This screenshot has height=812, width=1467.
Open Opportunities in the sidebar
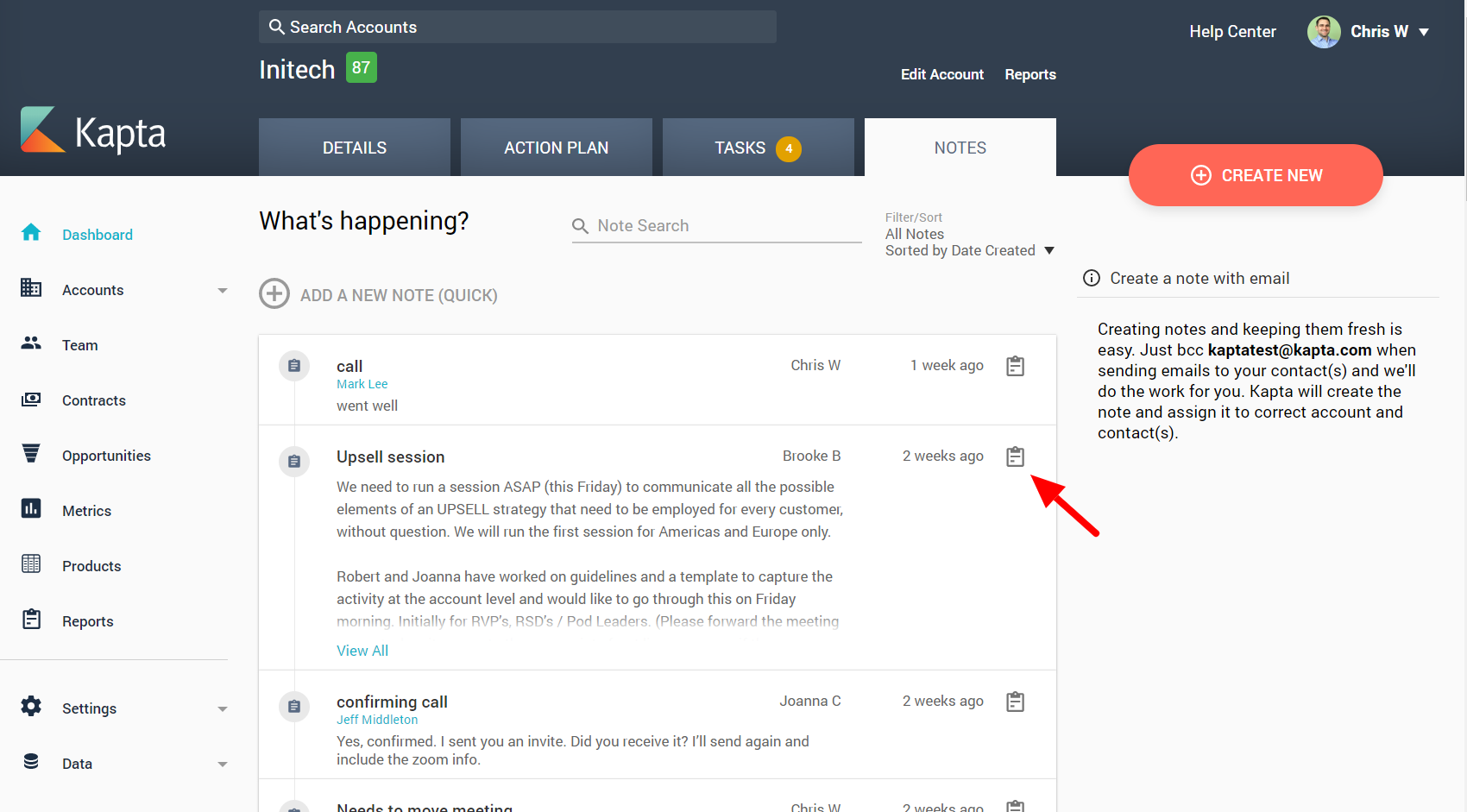106,456
